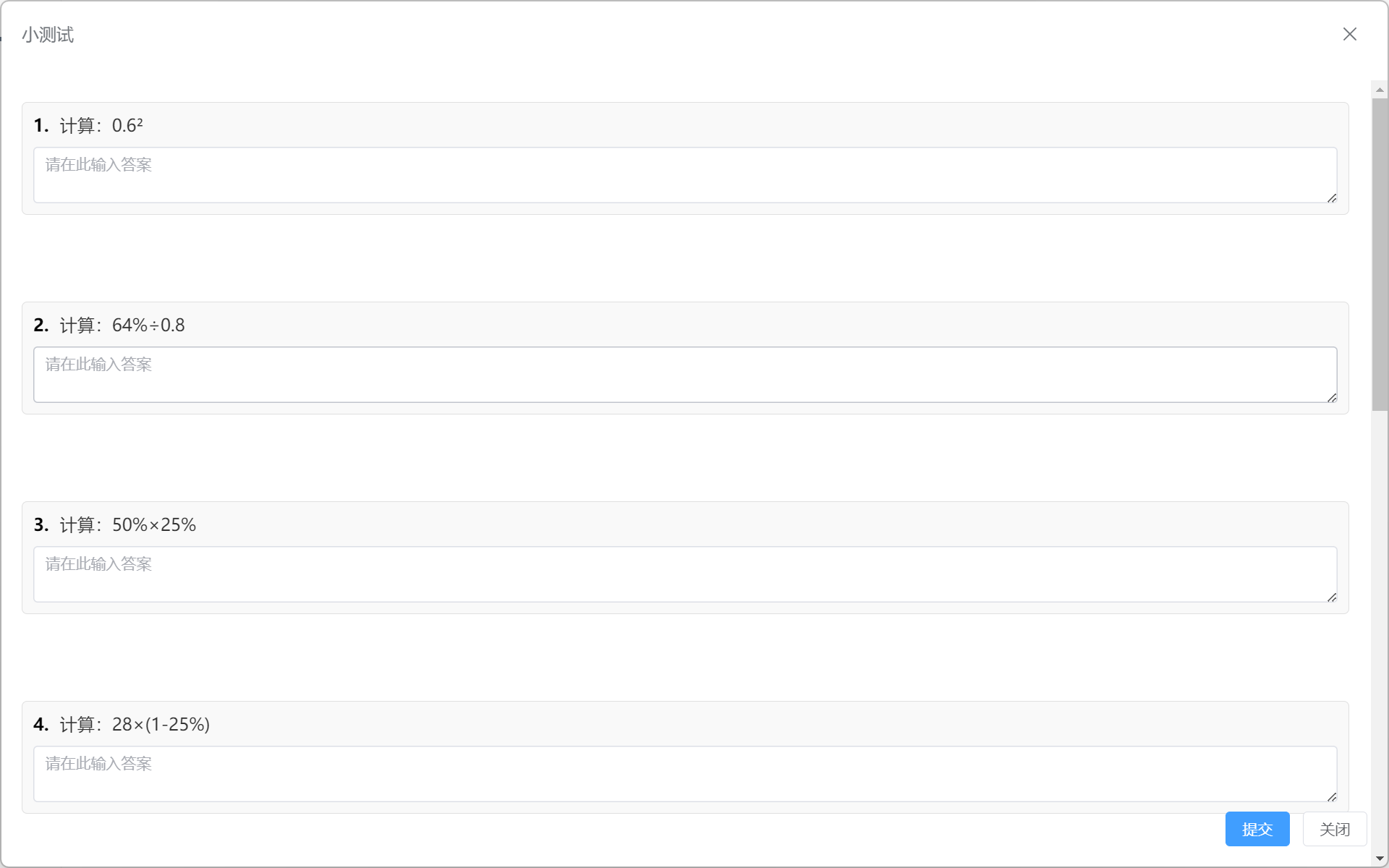Click the scrollbar down arrow

pyautogui.click(x=1380, y=859)
